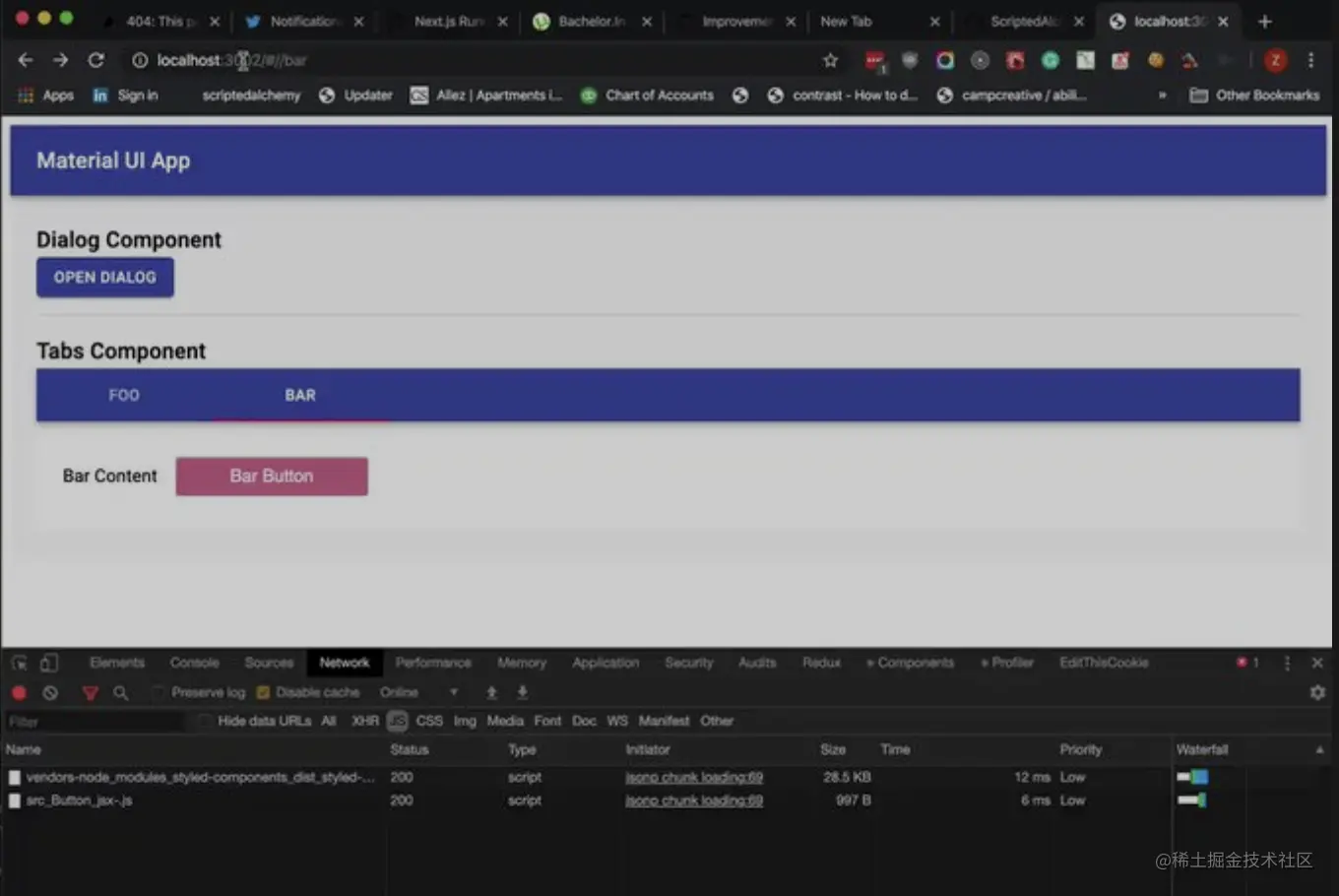1339x896 pixels.
Task: Toggle the Img request type filter
Action: [465, 721]
